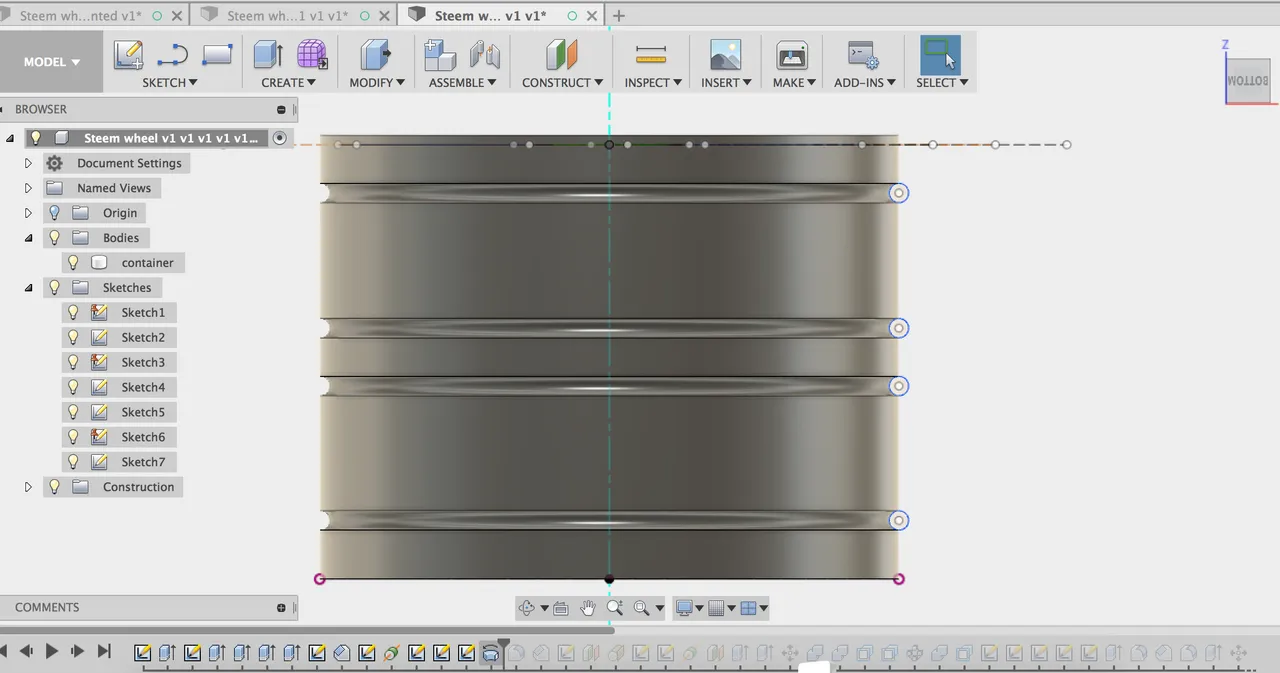Select Sketch4 in the browser tree
The width and height of the screenshot is (1280, 673).
point(143,387)
